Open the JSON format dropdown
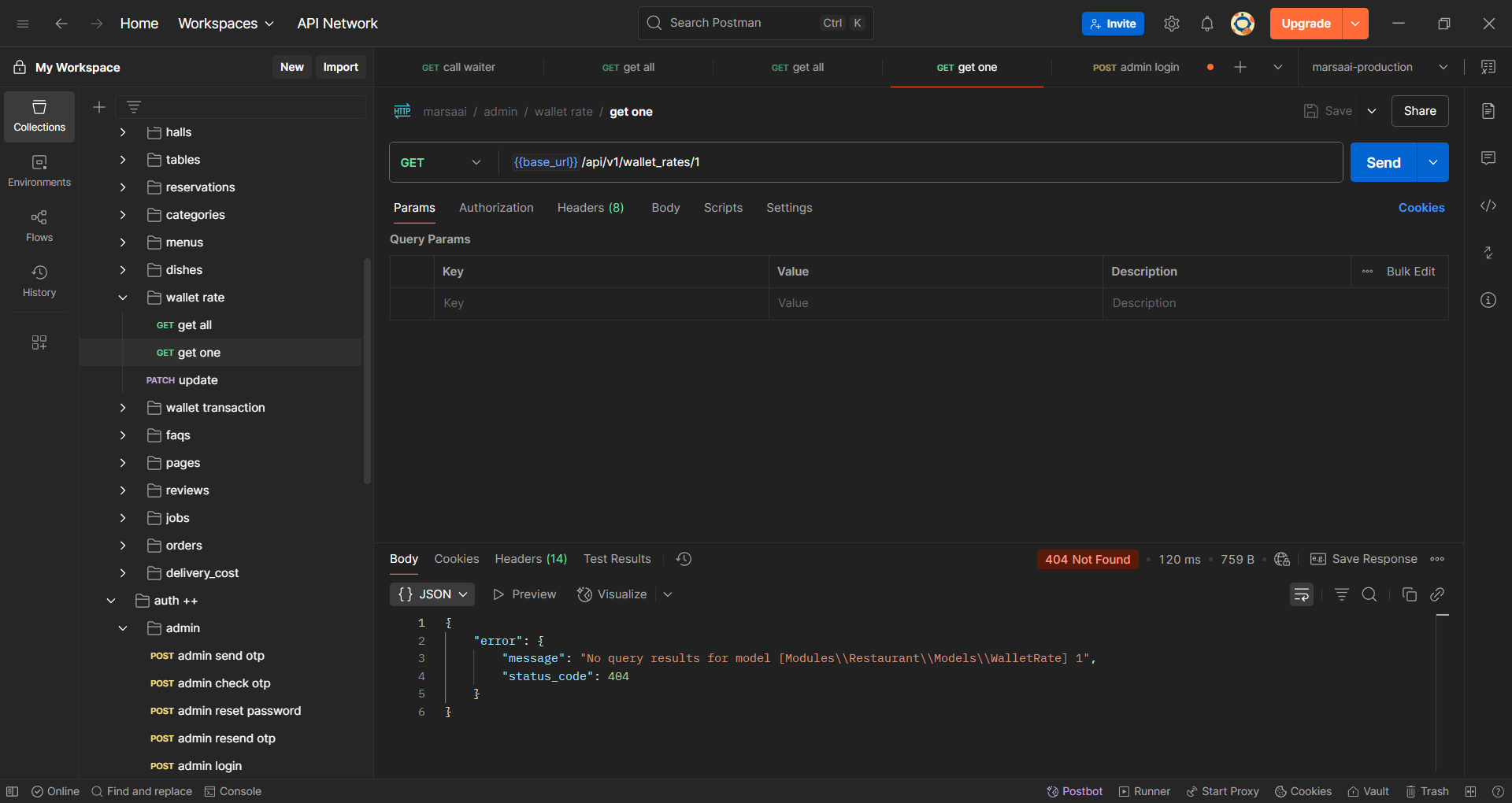1512x803 pixels. point(432,594)
